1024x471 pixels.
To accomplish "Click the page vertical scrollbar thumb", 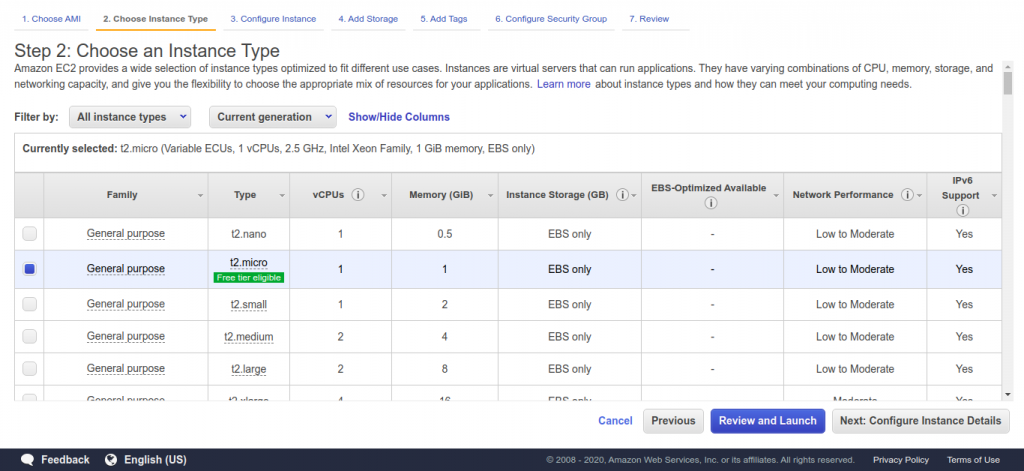I will (x=1008, y=84).
